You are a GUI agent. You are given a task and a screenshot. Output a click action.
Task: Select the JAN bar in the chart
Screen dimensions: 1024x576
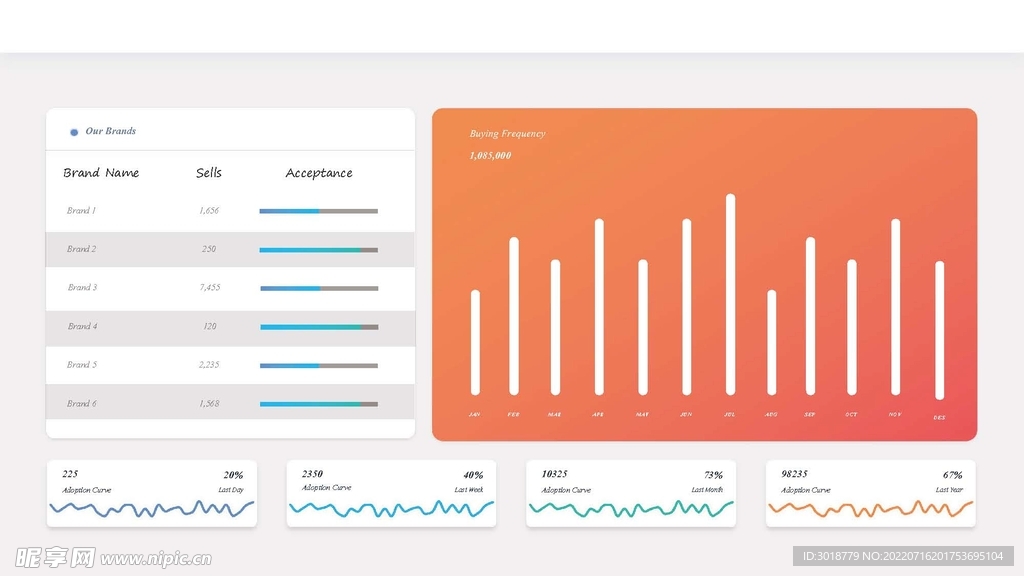pyautogui.click(x=475, y=342)
